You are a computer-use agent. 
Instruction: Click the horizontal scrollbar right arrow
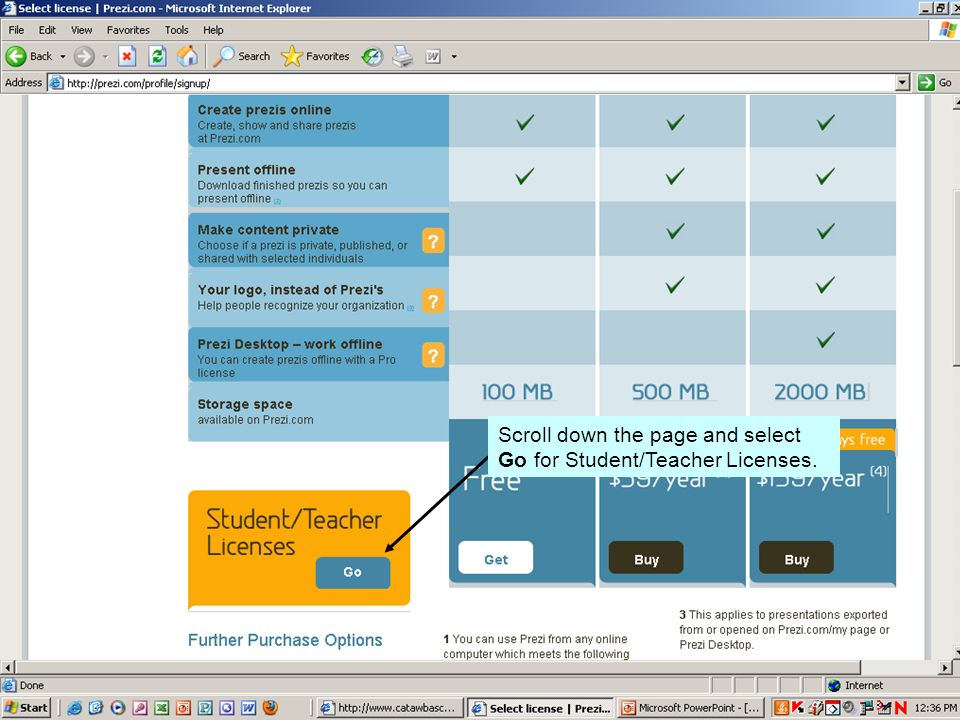[x=945, y=667]
